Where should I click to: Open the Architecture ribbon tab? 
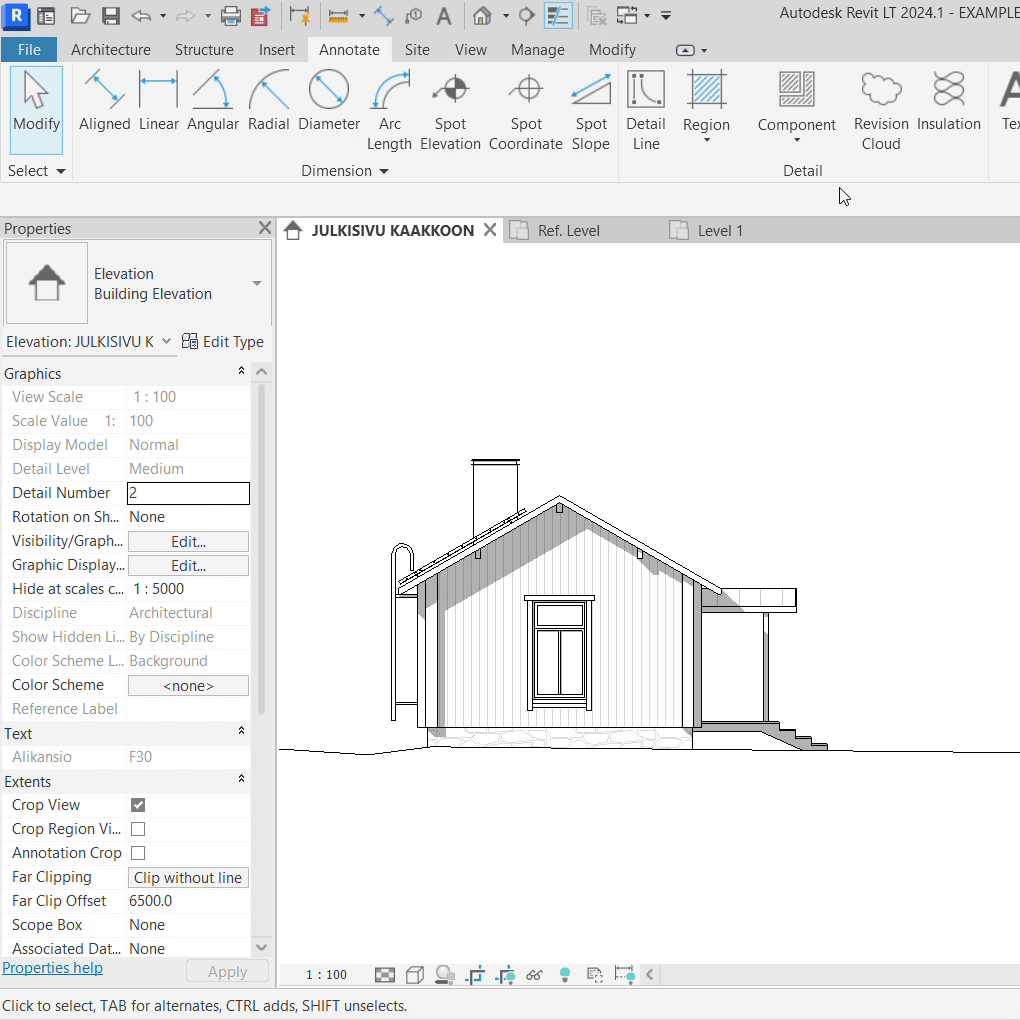pos(111,49)
